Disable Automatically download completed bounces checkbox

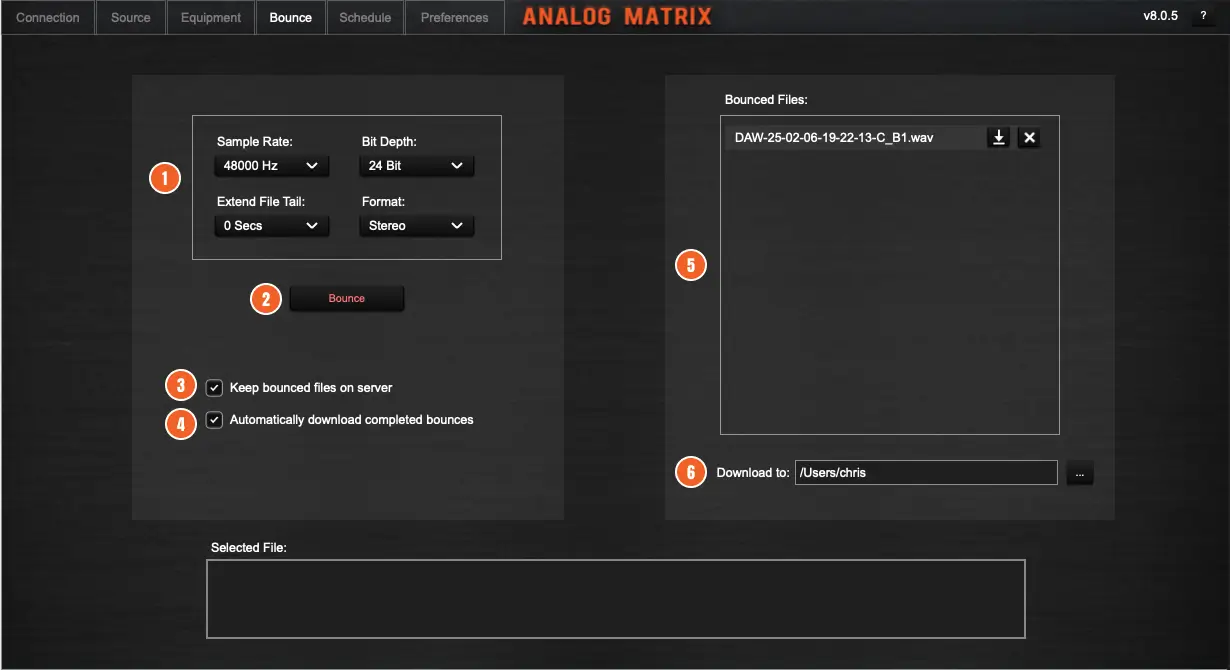pos(214,420)
